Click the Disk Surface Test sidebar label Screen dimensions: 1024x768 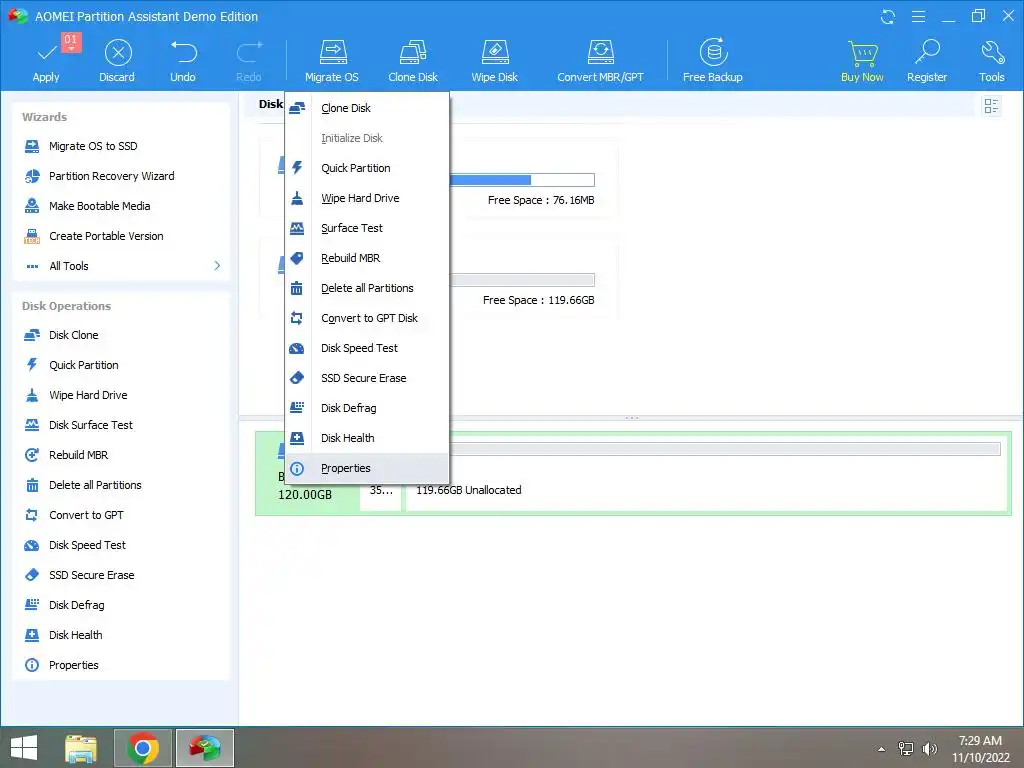click(x=91, y=425)
